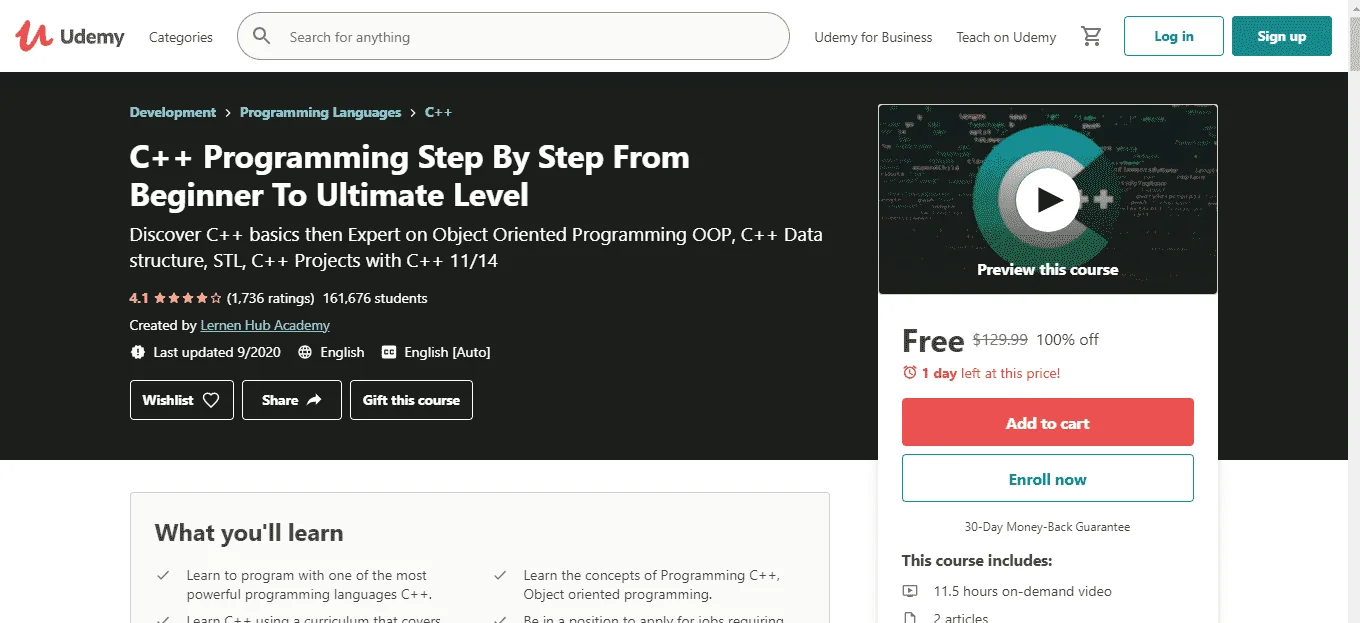Click the Udemy logo

(x=70, y=37)
